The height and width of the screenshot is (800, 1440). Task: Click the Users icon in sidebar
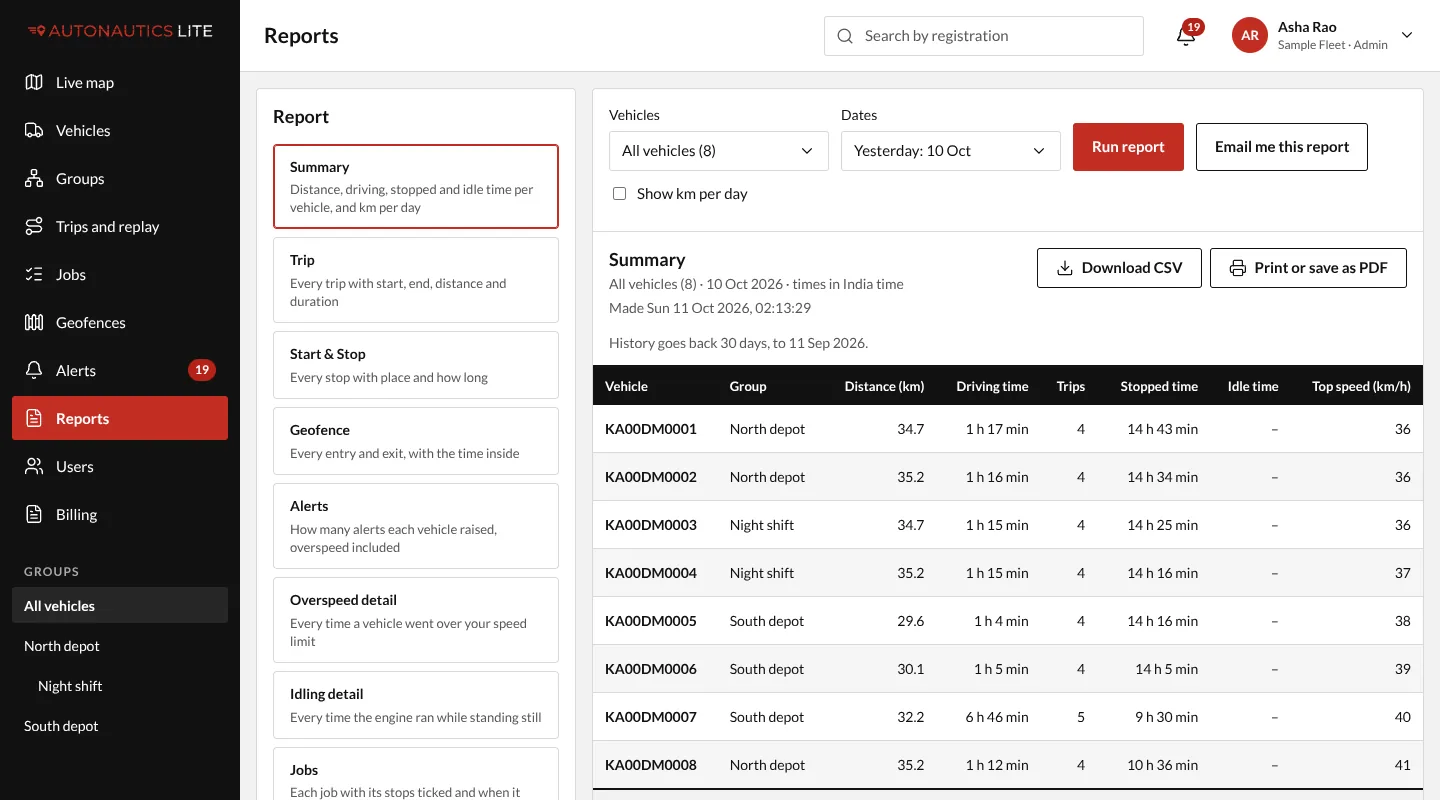pyautogui.click(x=34, y=467)
